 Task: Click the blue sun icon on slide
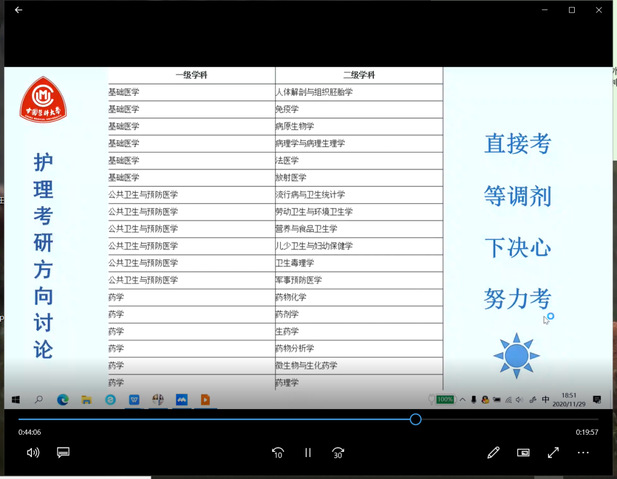pos(516,354)
